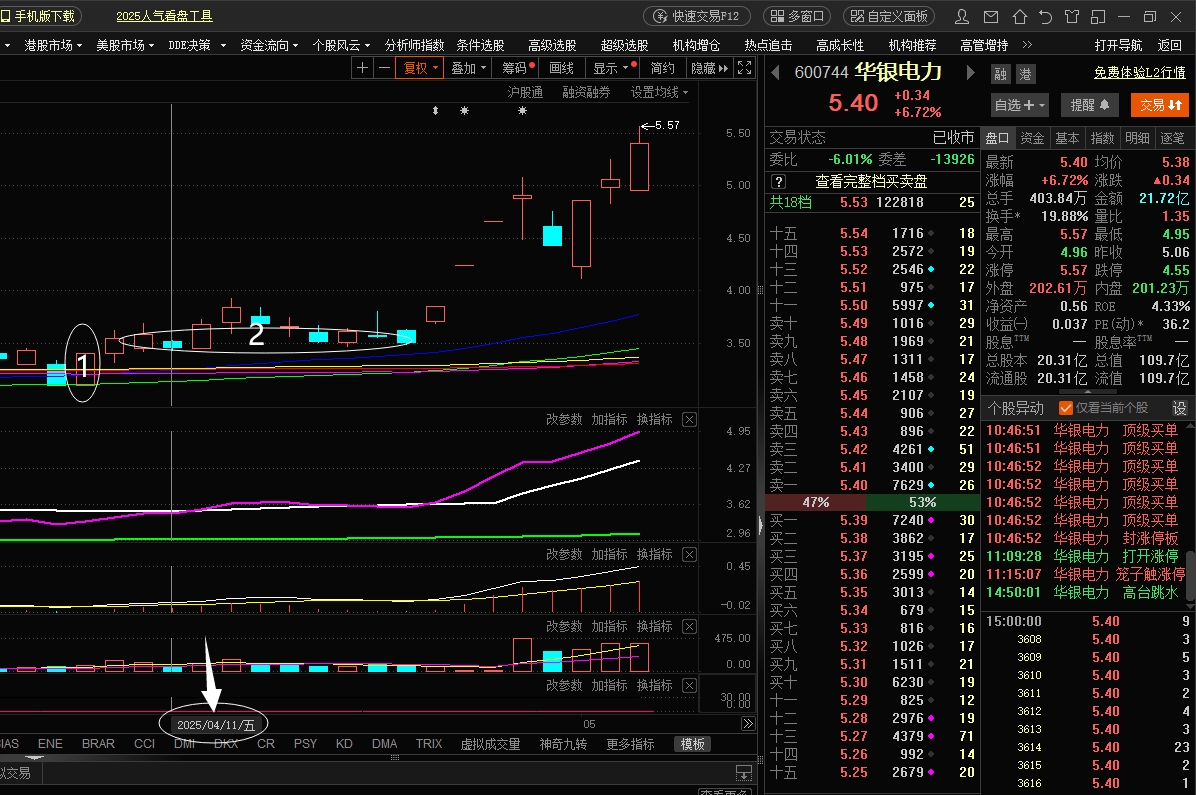Viewport: 1196px width, 795px height.
Task: Click 更多指标 more indicators
Action: pos(630,744)
